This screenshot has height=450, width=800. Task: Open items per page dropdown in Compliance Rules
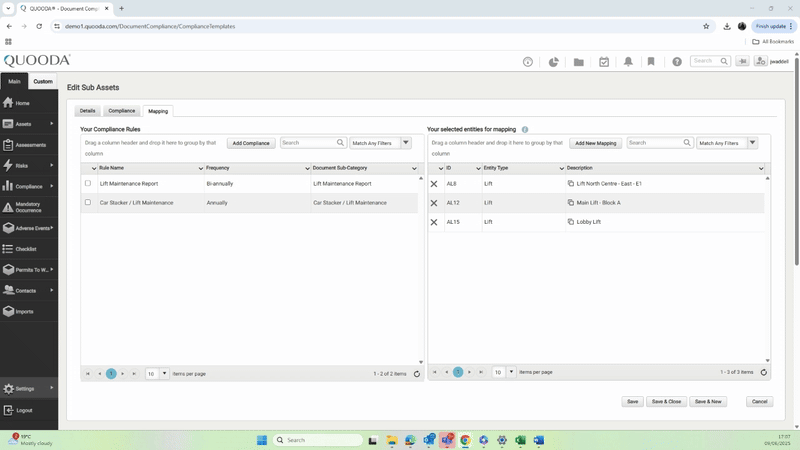point(164,373)
